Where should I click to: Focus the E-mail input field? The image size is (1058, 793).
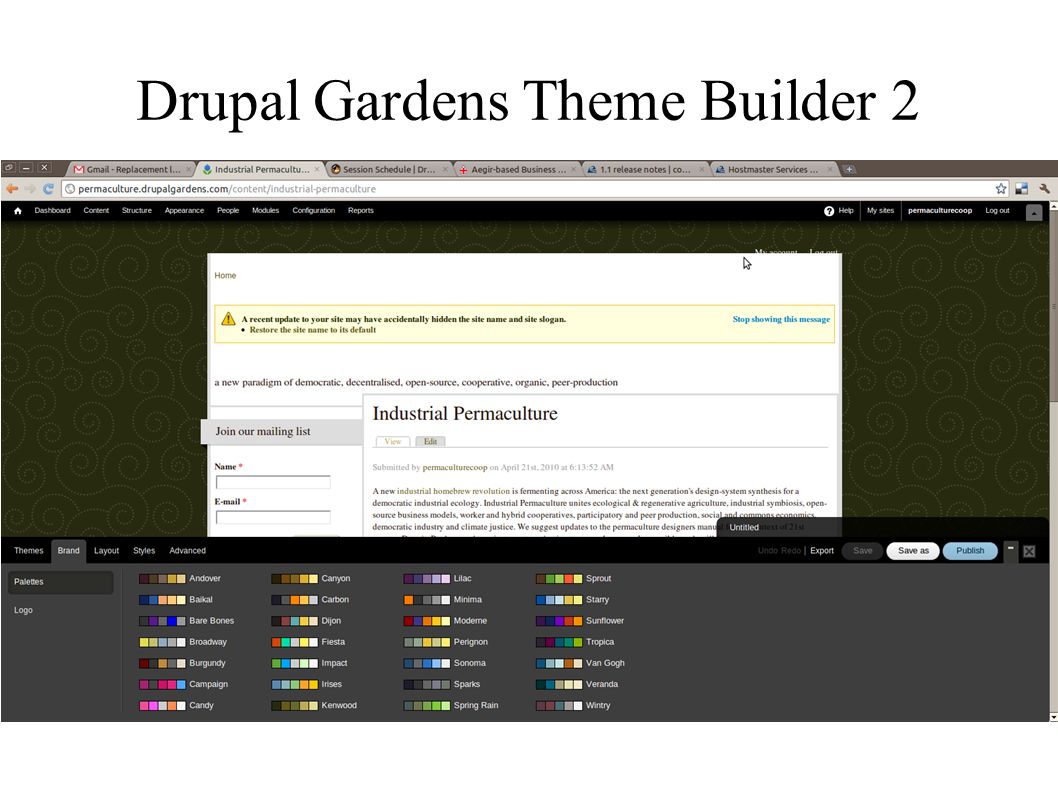click(x=273, y=517)
